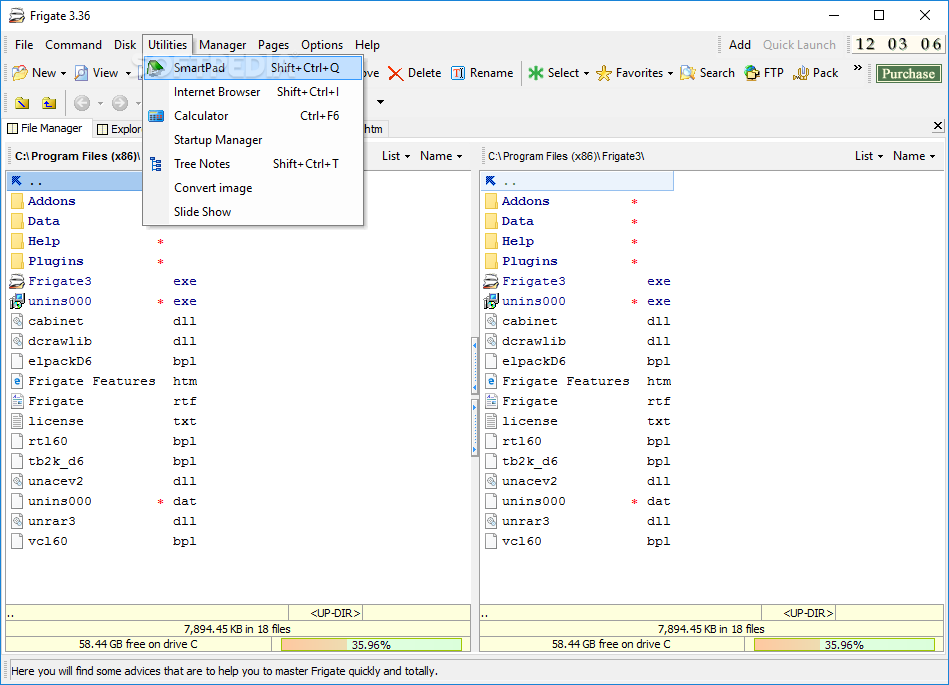Select Frigate rtf in right panel
The width and height of the screenshot is (949, 685).
coord(577,401)
